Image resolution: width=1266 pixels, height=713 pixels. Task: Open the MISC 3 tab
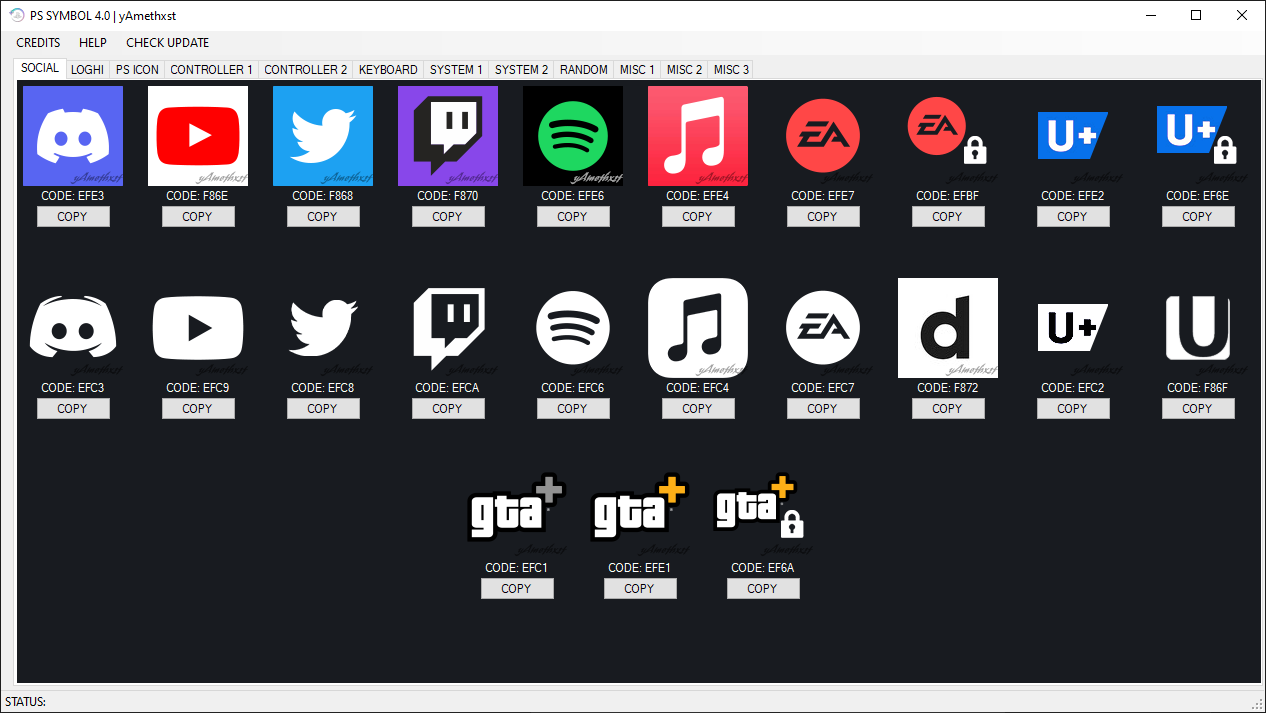731,70
